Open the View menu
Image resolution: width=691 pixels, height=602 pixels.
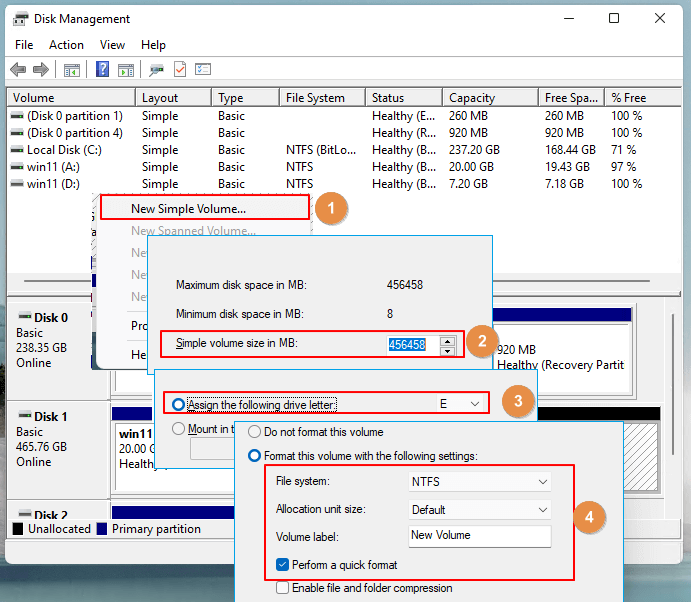(112, 45)
